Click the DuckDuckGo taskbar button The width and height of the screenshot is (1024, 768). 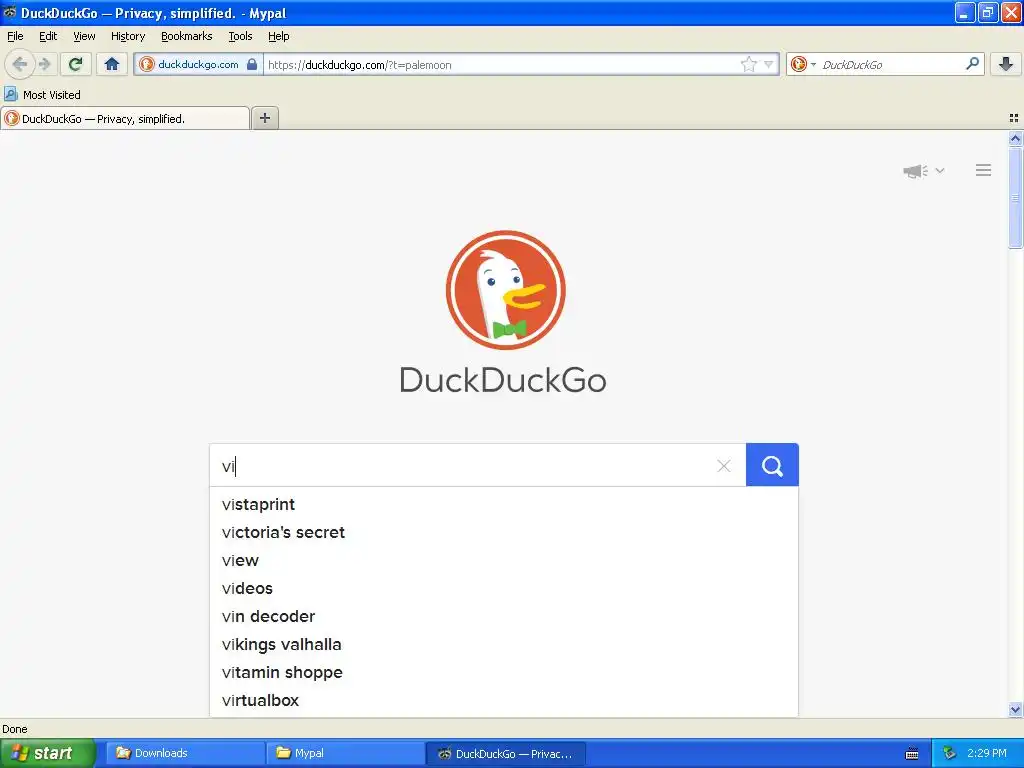point(506,753)
